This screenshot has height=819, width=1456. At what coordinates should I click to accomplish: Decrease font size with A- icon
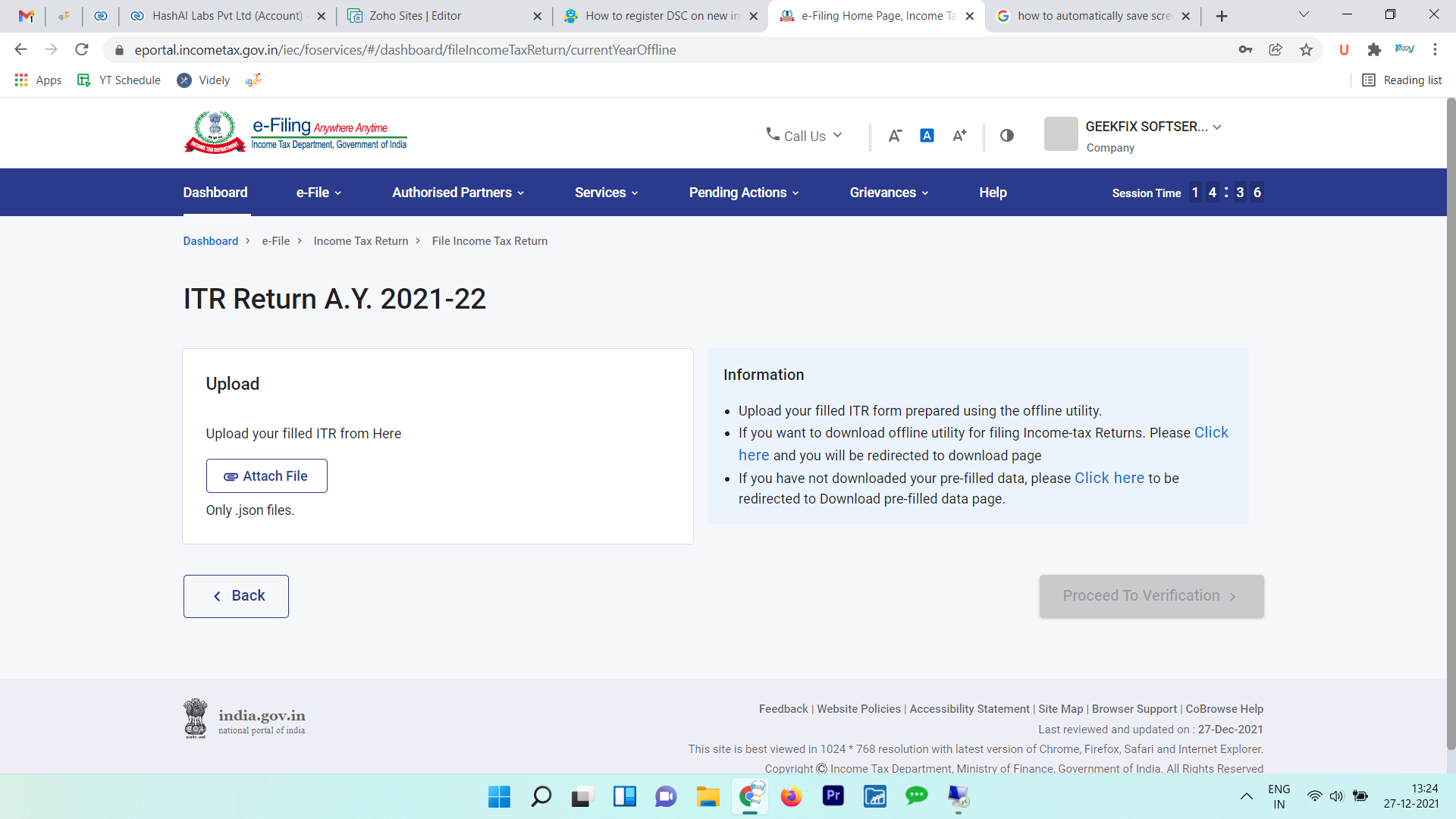895,135
